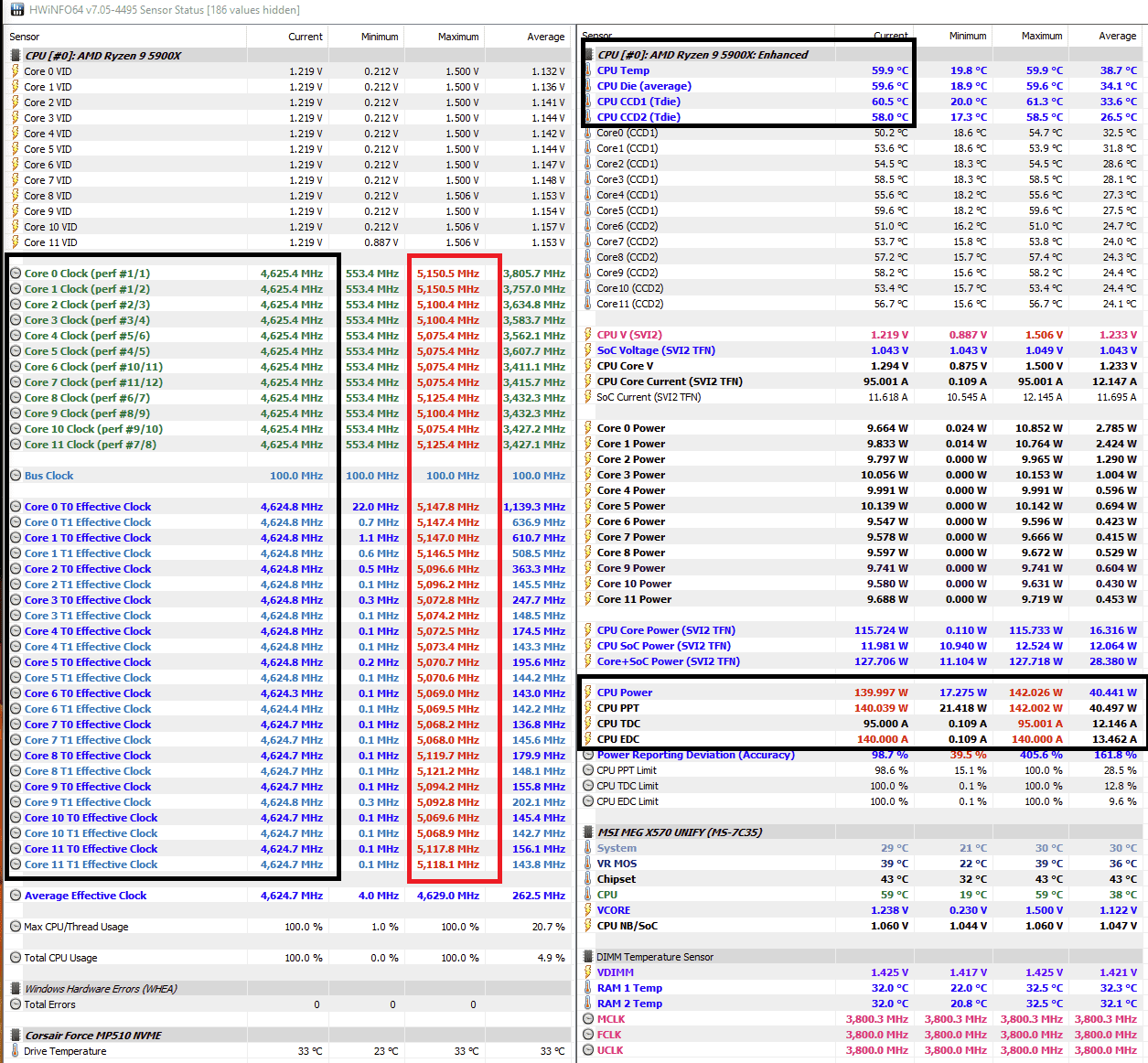The height and width of the screenshot is (1063, 1148).
Task: Select the Core5 (CCD1) temperature row
Action: pos(863,210)
